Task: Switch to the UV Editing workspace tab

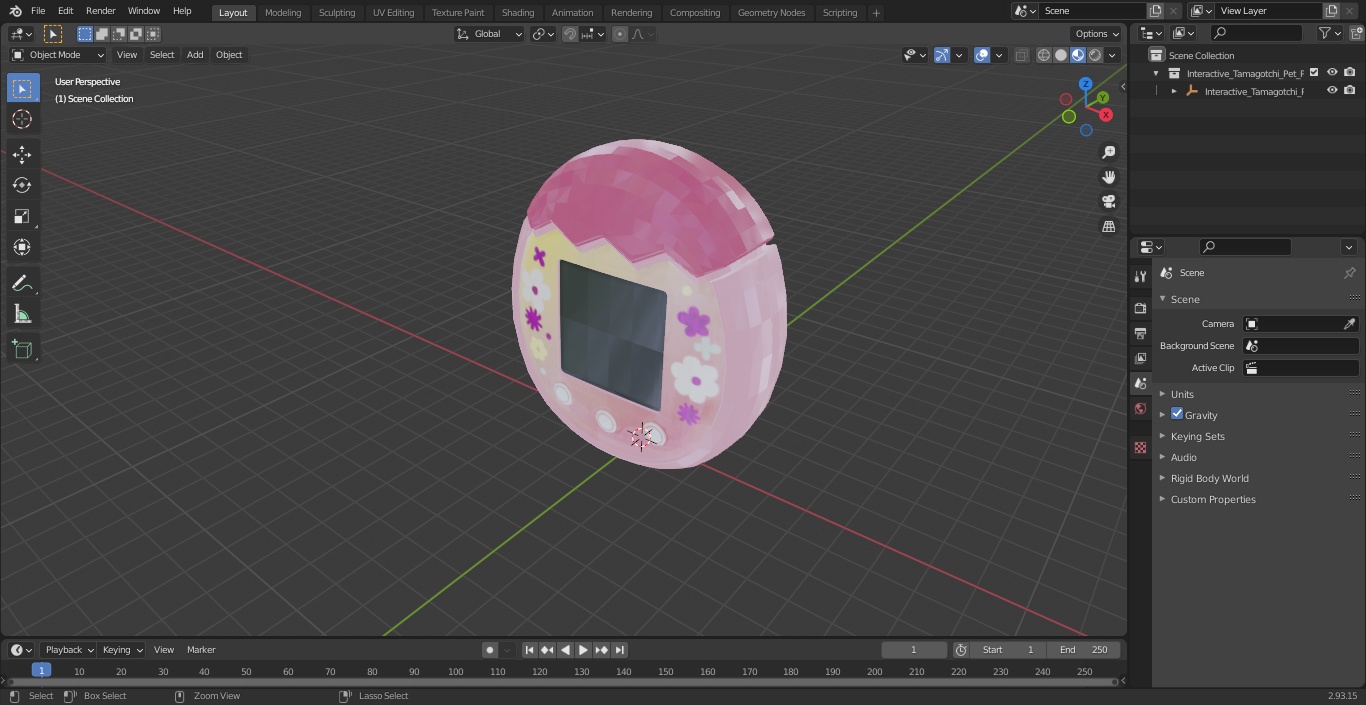Action: pos(393,13)
